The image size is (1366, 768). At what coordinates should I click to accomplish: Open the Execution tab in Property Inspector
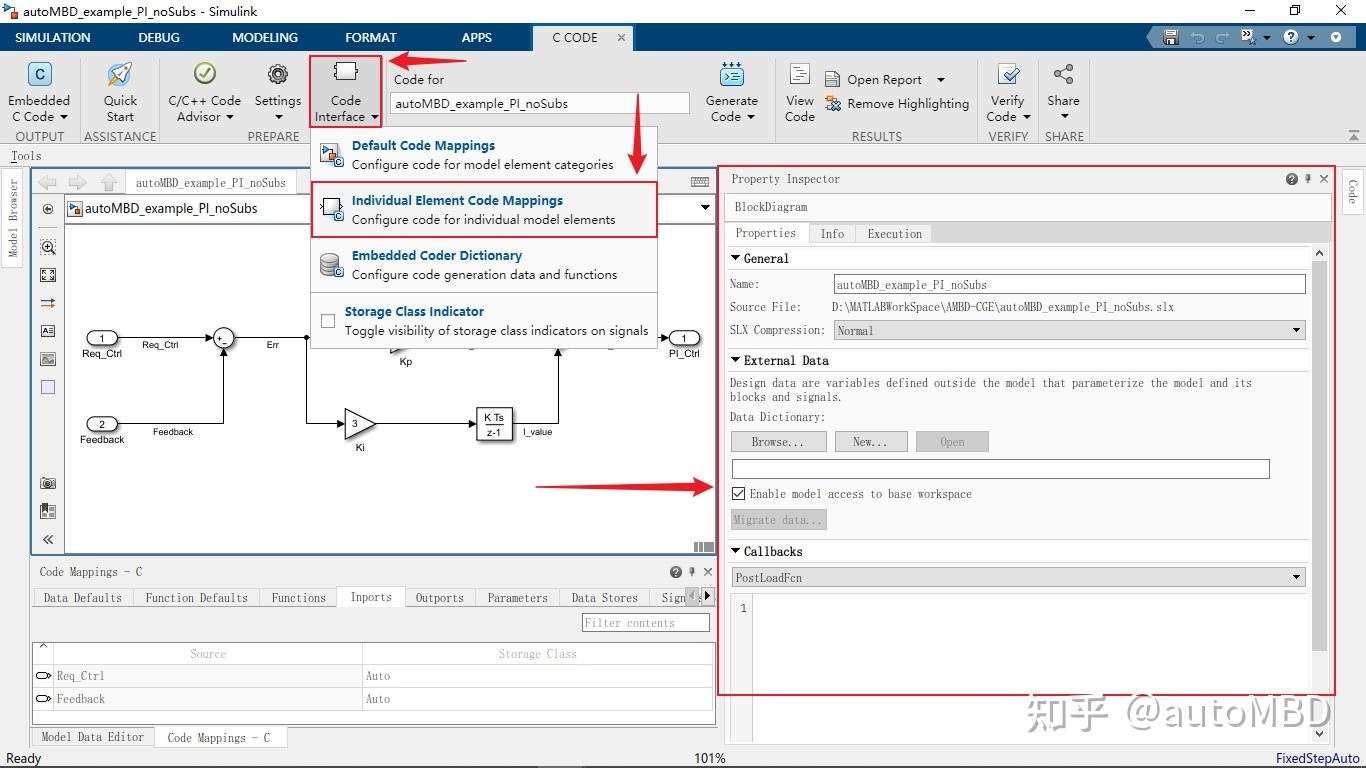click(x=895, y=233)
